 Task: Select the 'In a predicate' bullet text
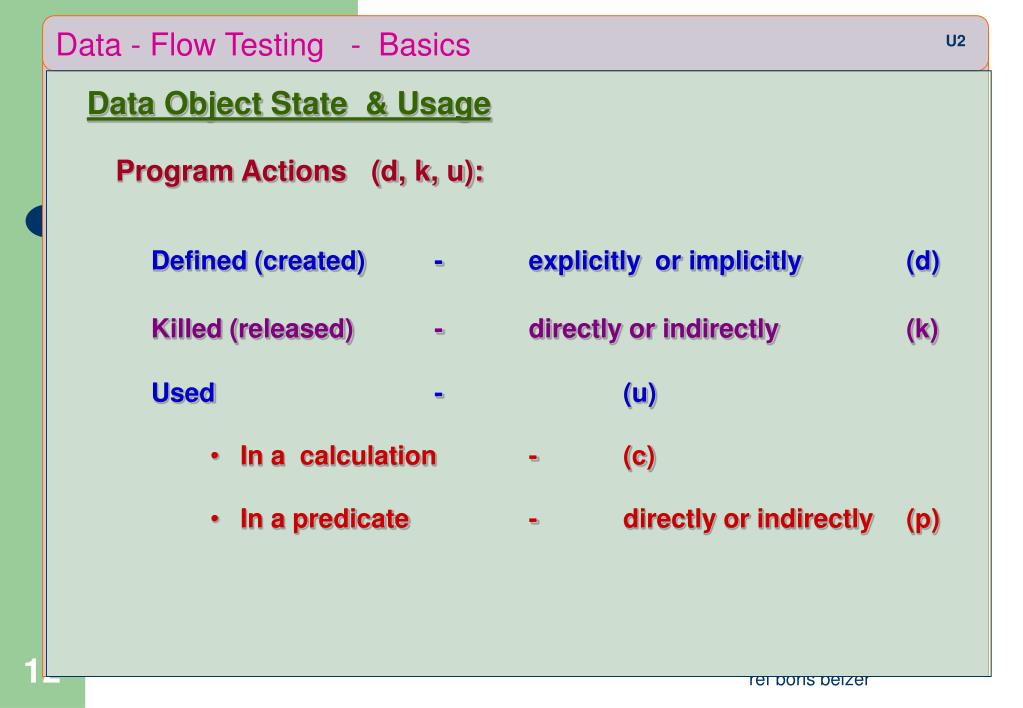coord(324,519)
